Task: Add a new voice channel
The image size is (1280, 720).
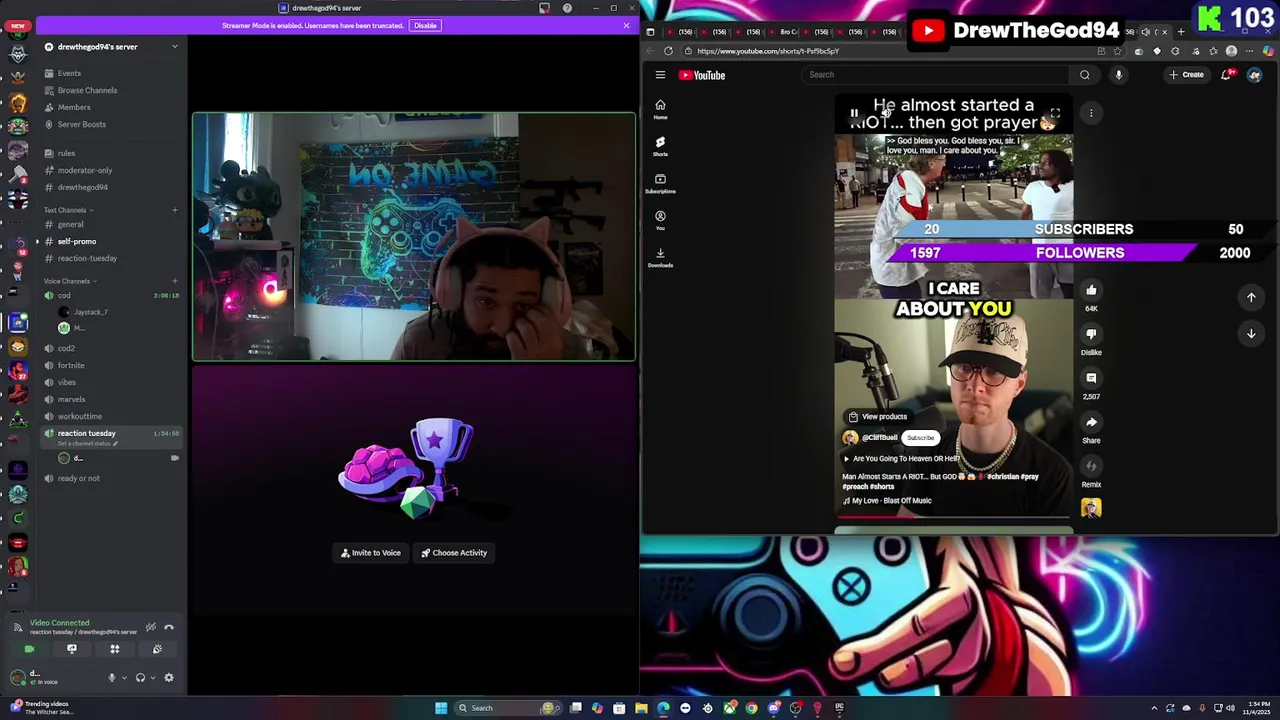Action: coord(174,281)
